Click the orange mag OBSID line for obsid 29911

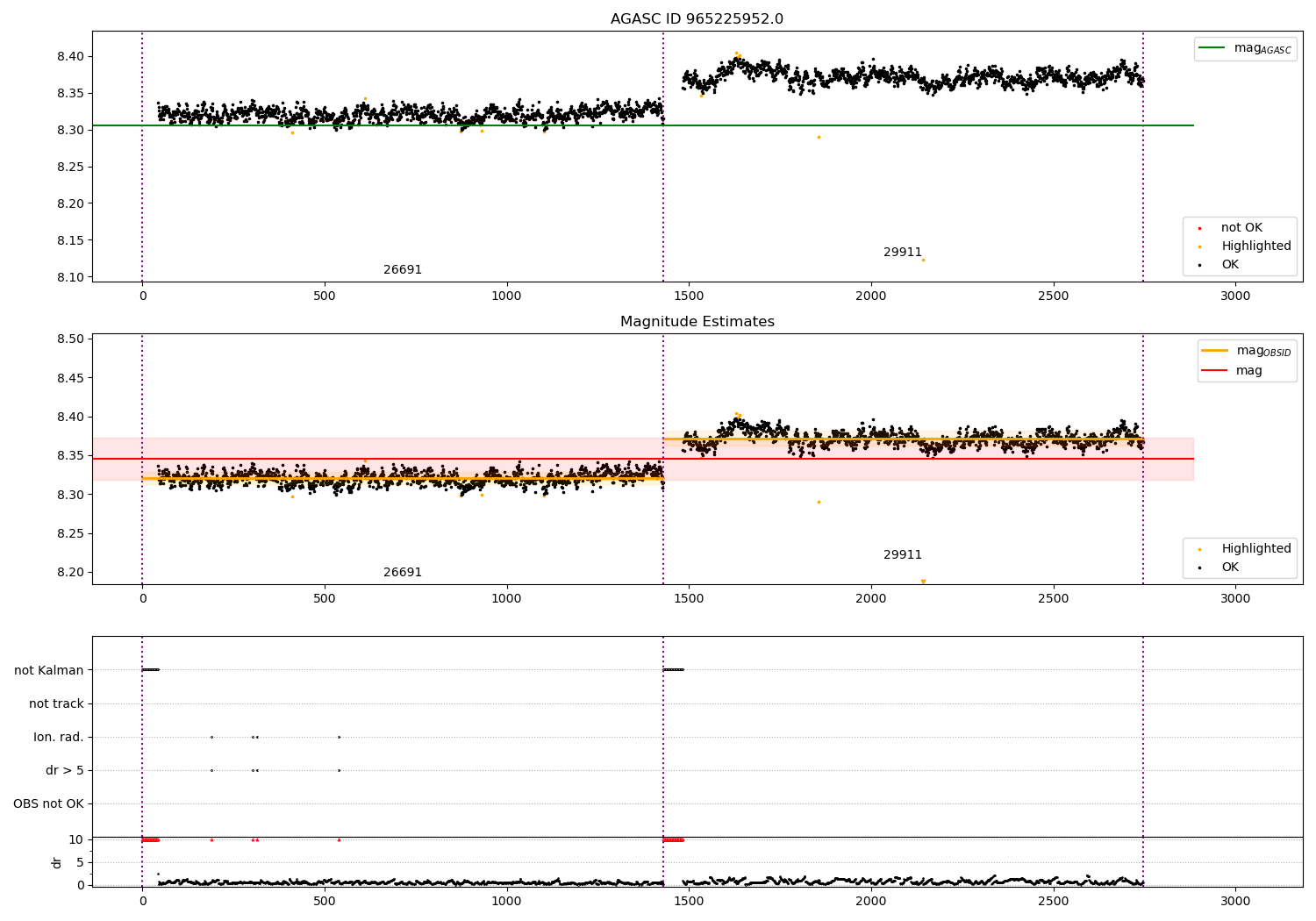903,439
